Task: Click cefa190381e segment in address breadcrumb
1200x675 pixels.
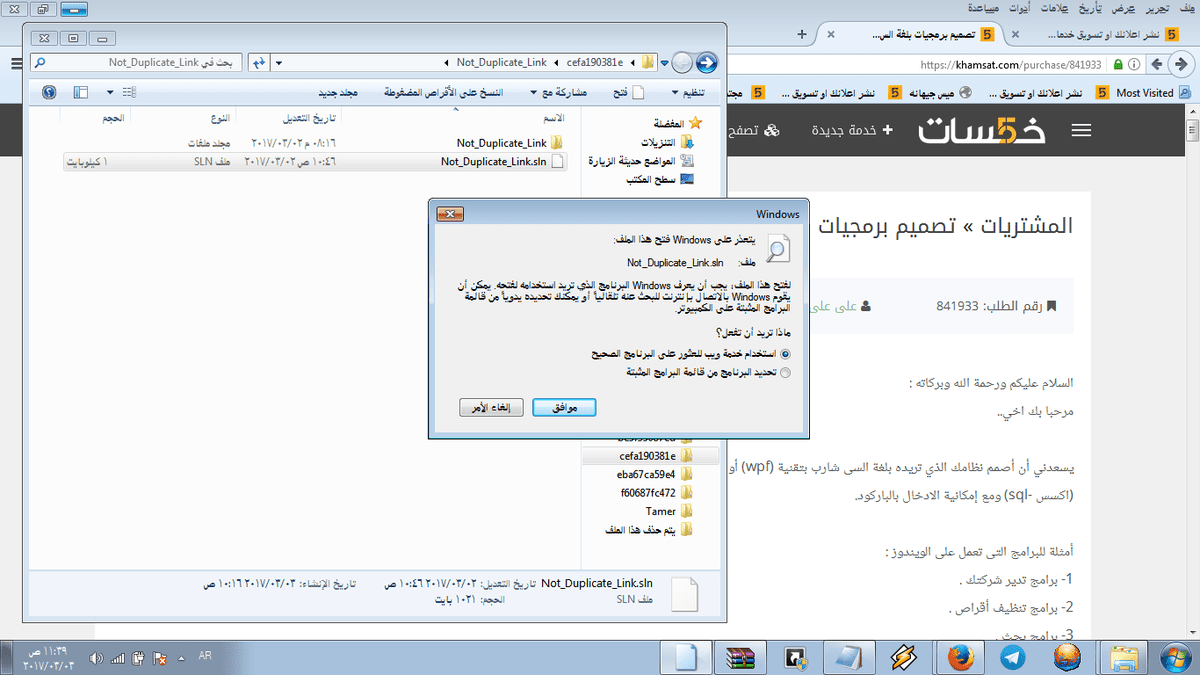Action: [x=594, y=63]
